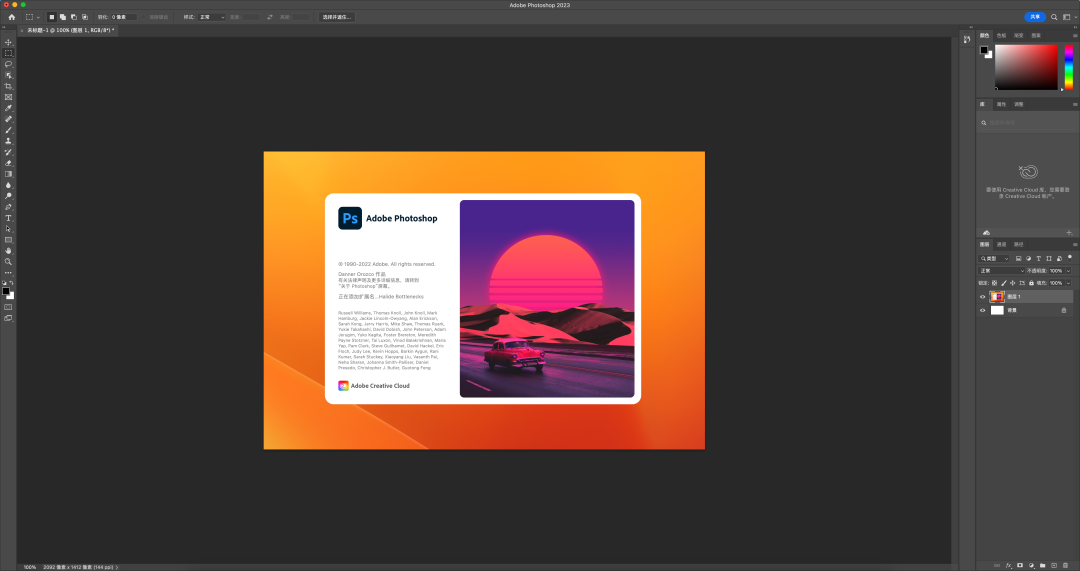Image resolution: width=1080 pixels, height=571 pixels.
Task: Filter for text layers with T icon
Action: [1039, 258]
